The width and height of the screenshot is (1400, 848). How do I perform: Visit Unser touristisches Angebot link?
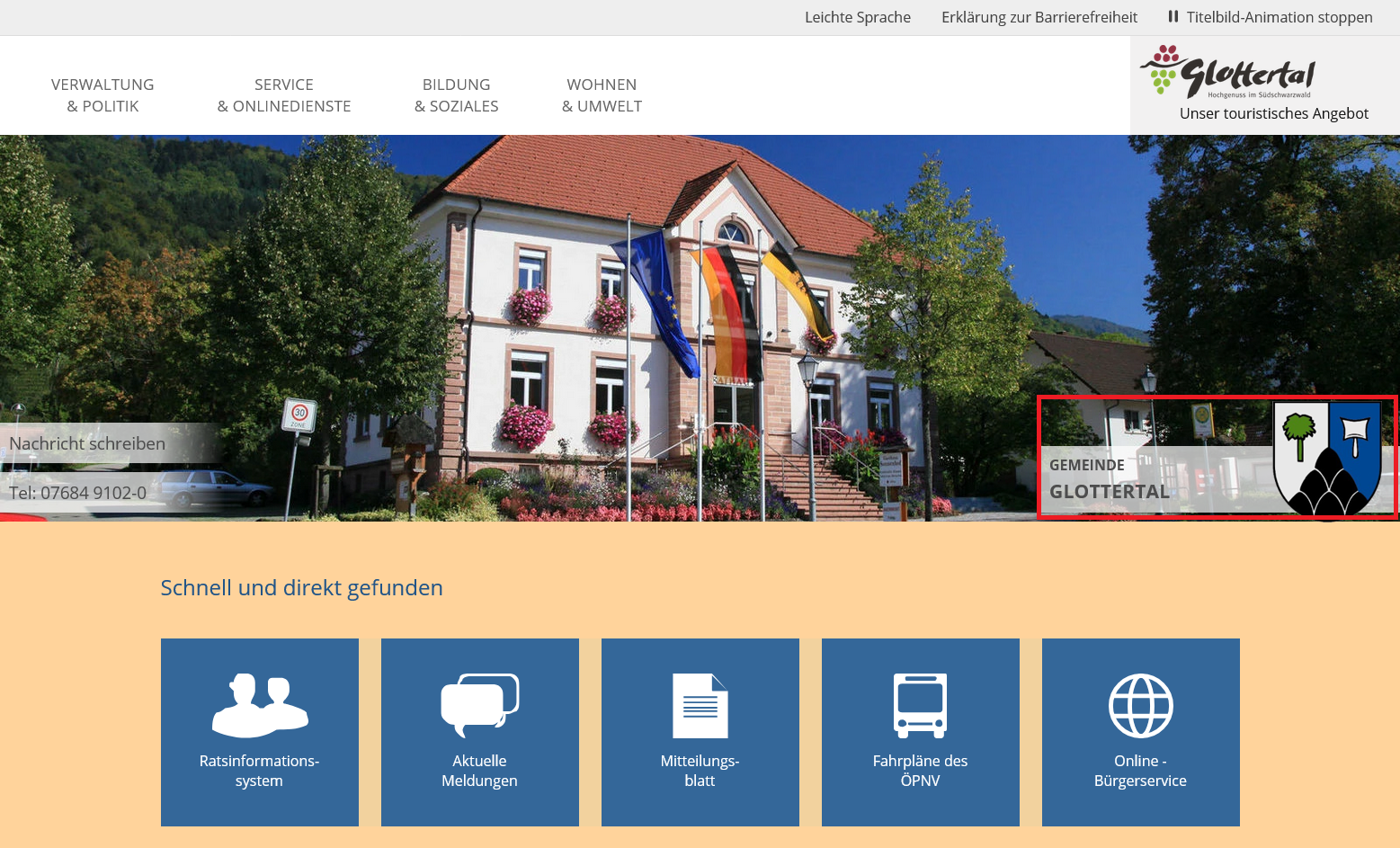tap(1273, 113)
